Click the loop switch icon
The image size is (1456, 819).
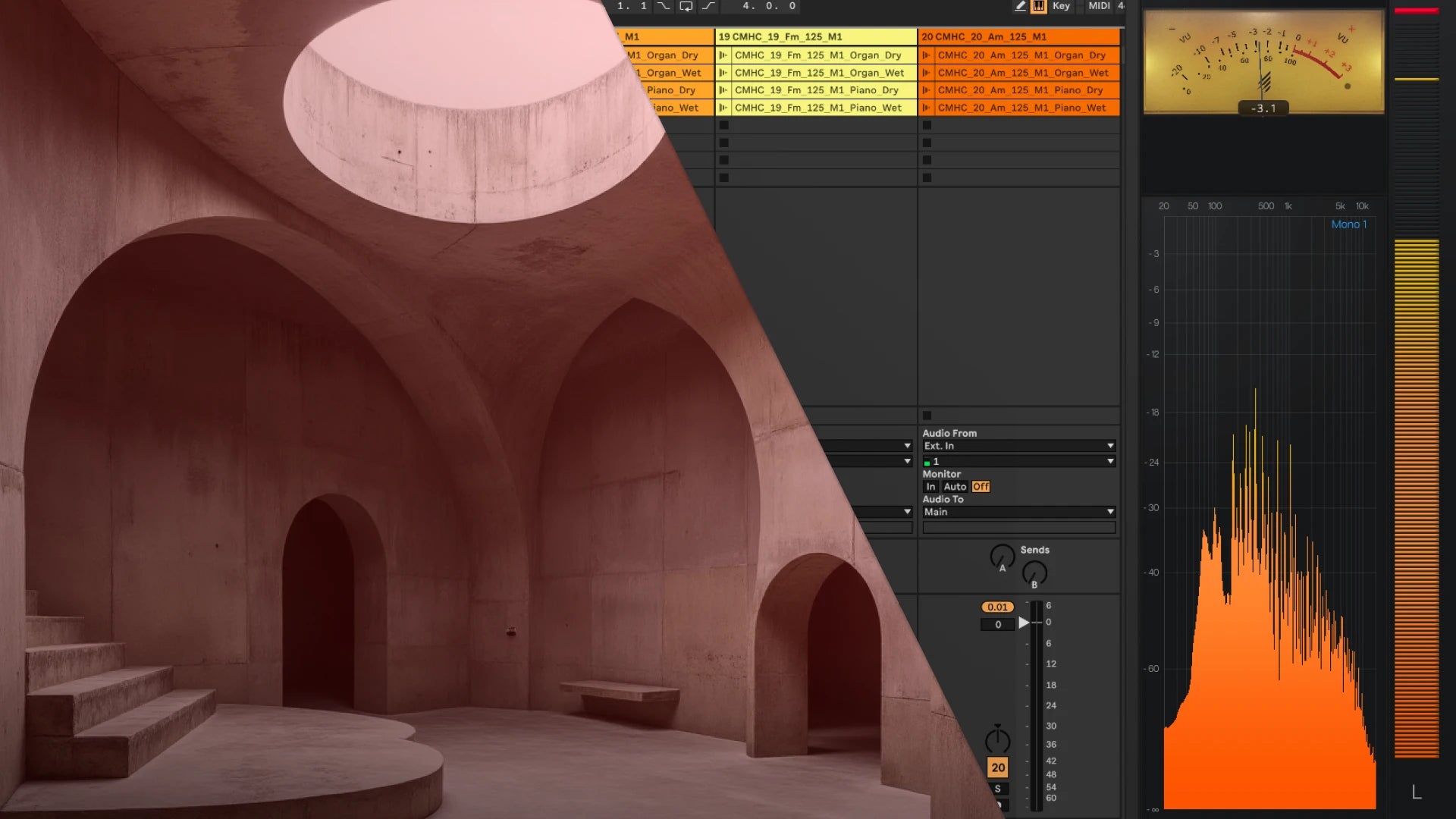[686, 6]
